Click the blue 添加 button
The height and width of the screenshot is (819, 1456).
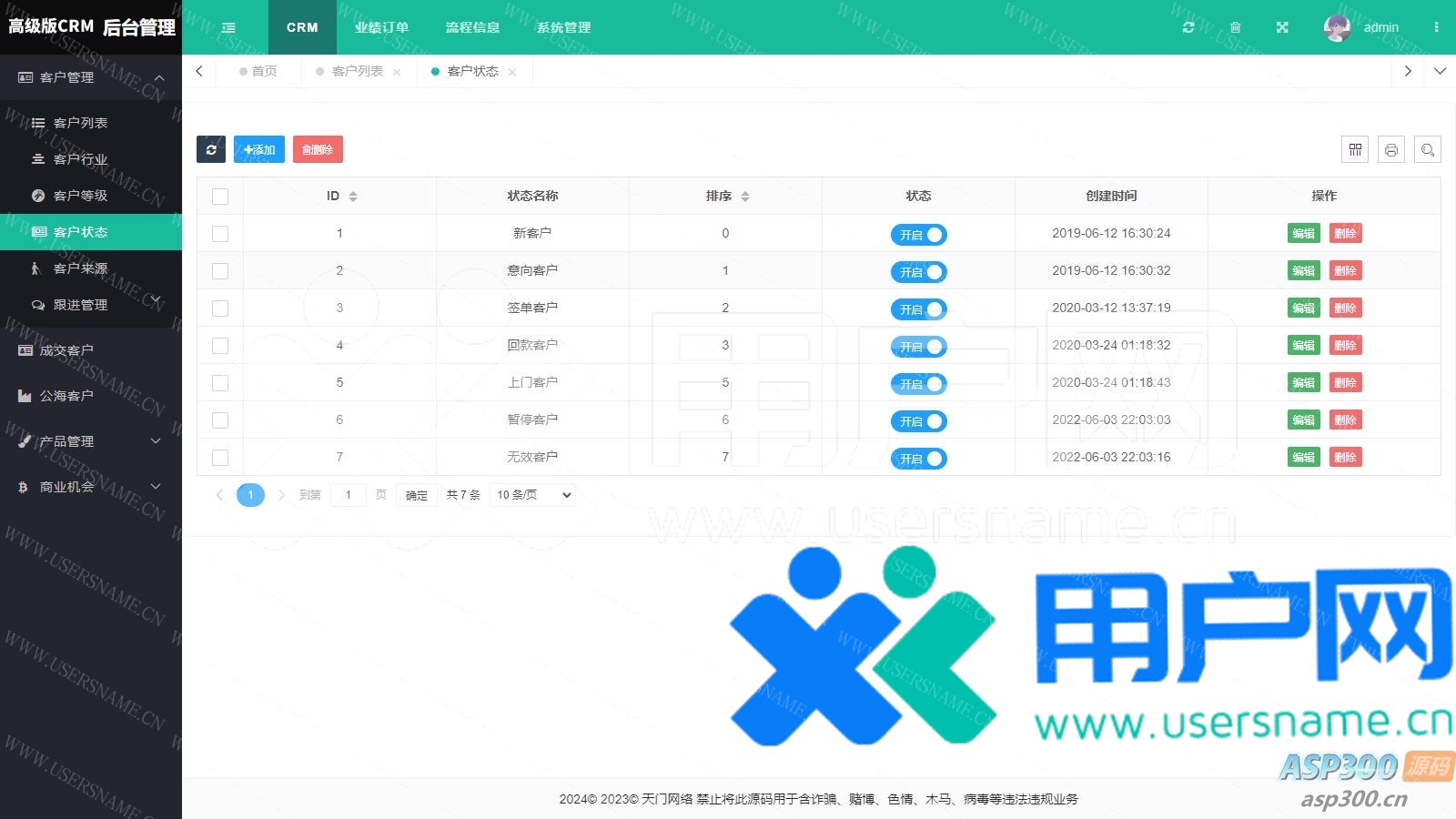tap(259, 149)
